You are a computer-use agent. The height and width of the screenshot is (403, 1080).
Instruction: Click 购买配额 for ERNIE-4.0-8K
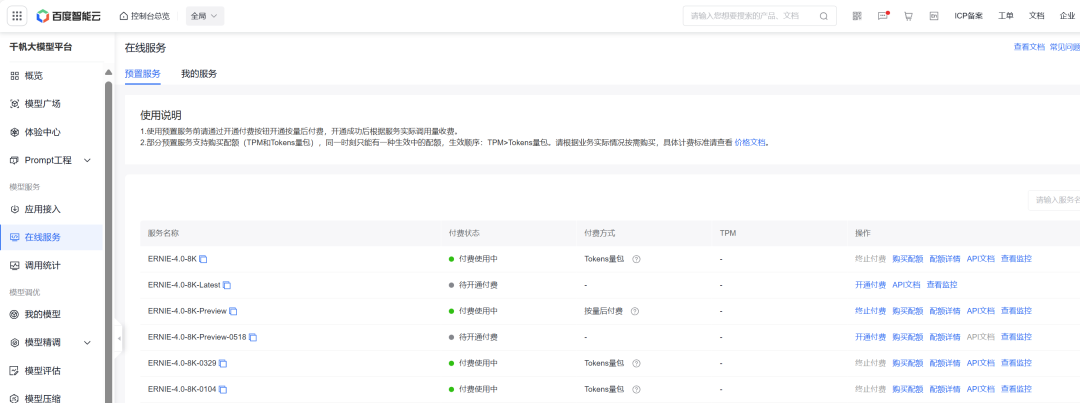pos(908,259)
